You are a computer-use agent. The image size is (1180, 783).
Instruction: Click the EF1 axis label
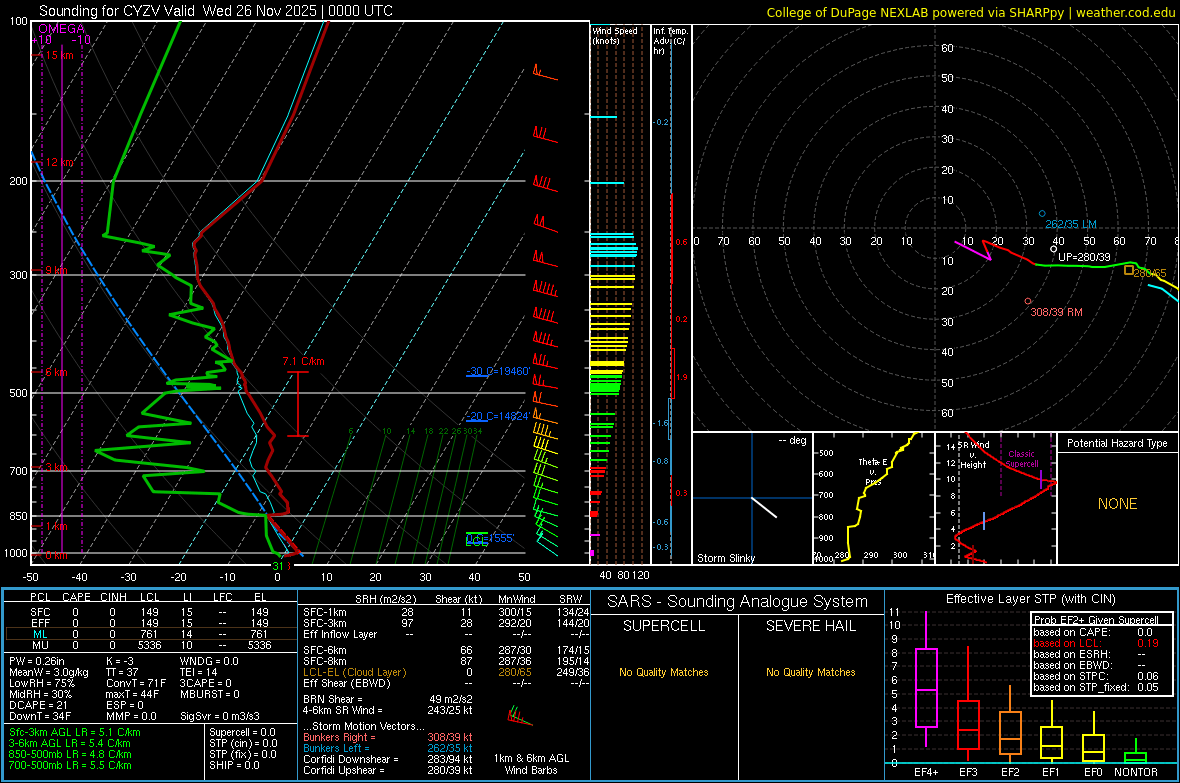tap(1051, 772)
